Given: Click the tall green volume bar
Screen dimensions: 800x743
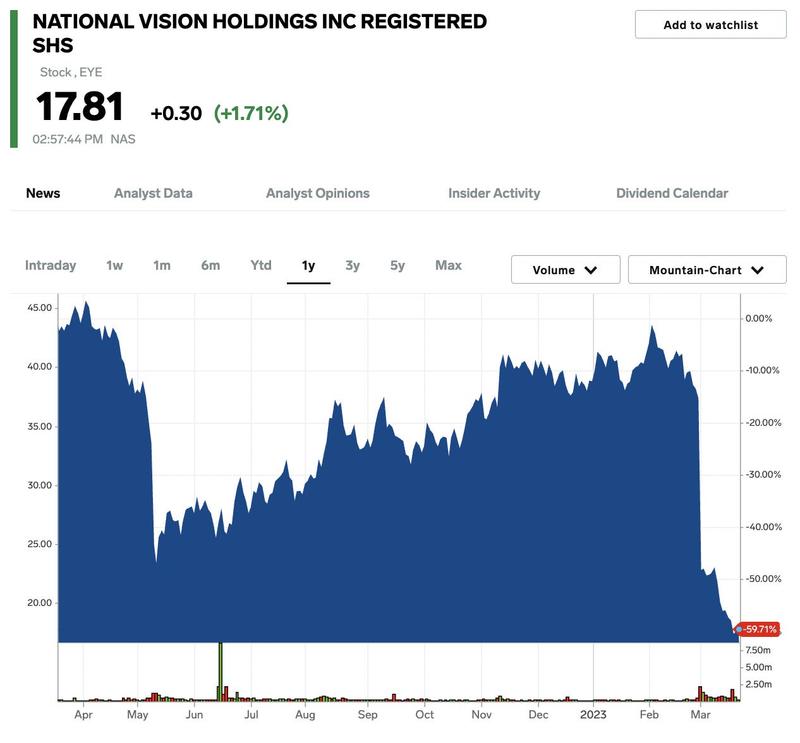Looking at the screenshot, I should (x=221, y=672).
